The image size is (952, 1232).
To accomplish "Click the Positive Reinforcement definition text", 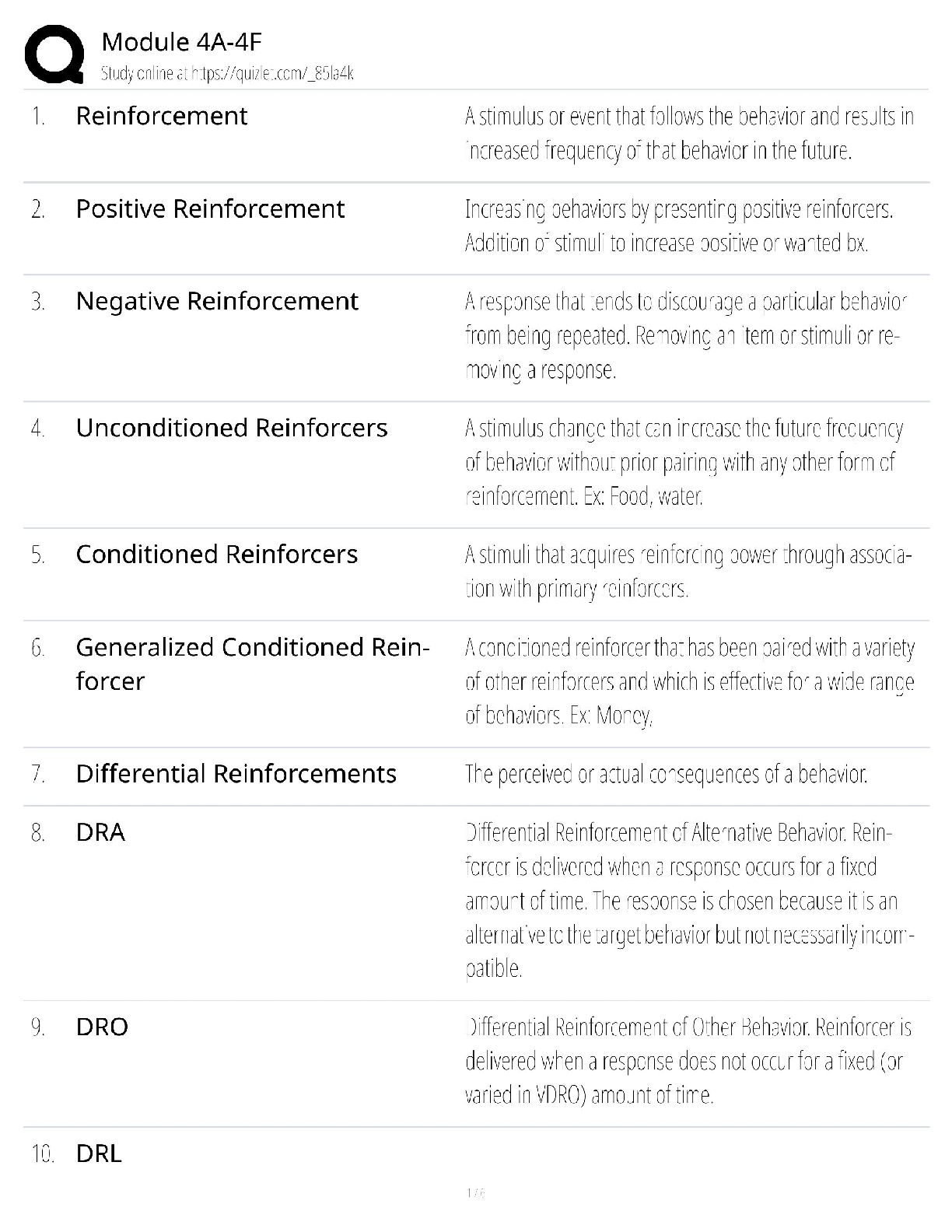I will click(678, 226).
